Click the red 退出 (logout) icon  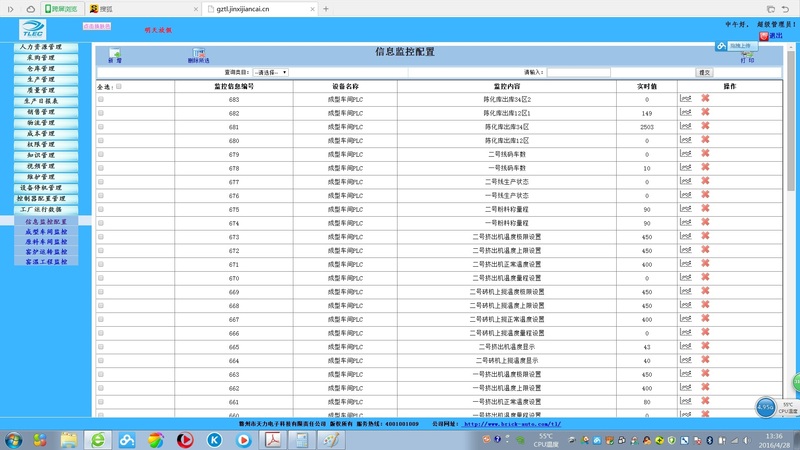click(764, 36)
